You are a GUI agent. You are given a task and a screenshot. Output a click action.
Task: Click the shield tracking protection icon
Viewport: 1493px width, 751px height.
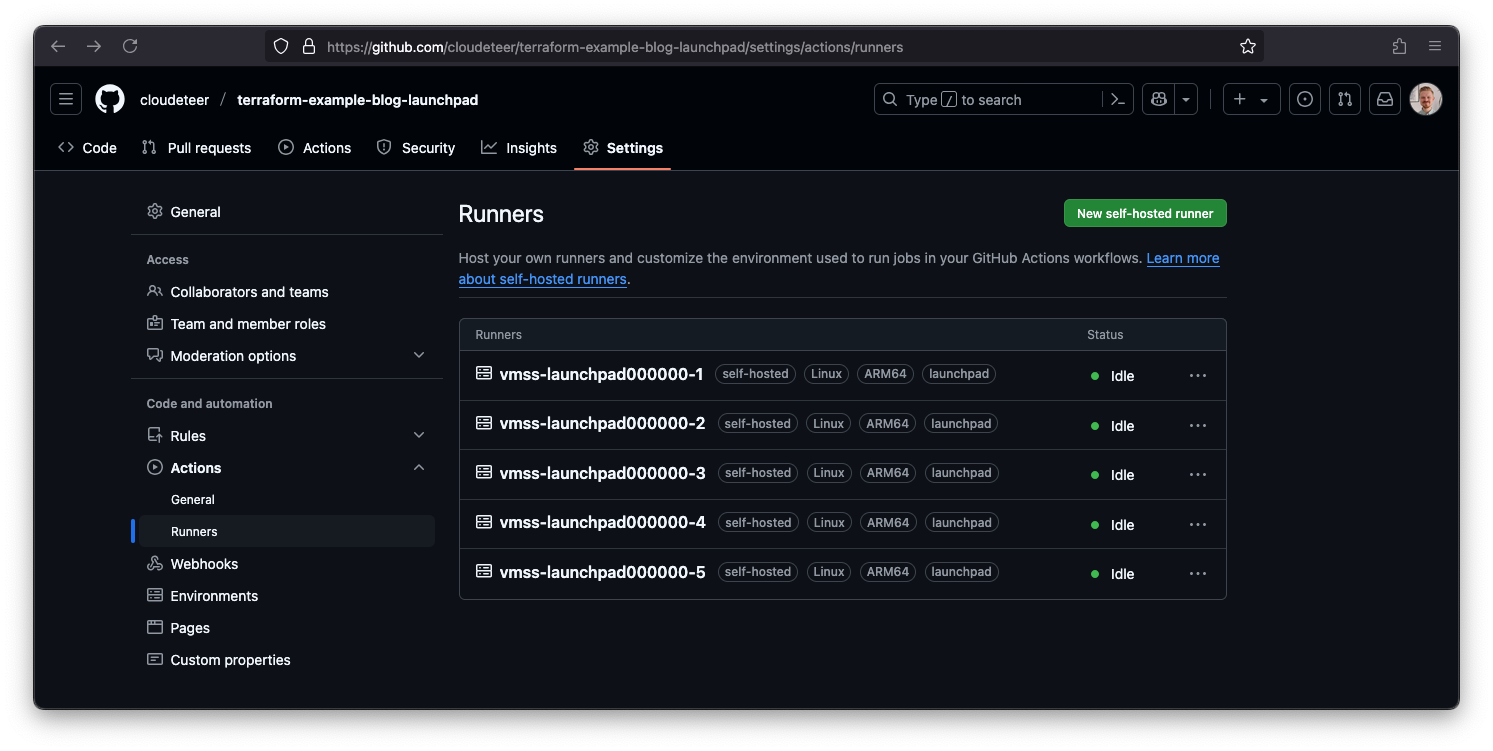point(281,46)
